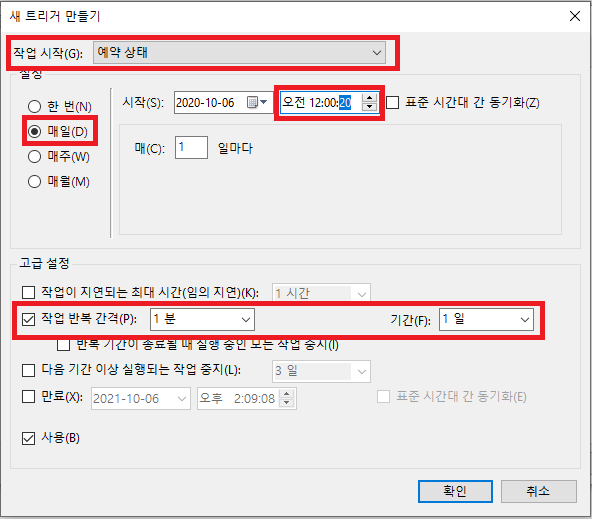Enable 다음 기간 이상 실행되는 작업 중지 checkbox
592x519 pixels.
coord(28,370)
